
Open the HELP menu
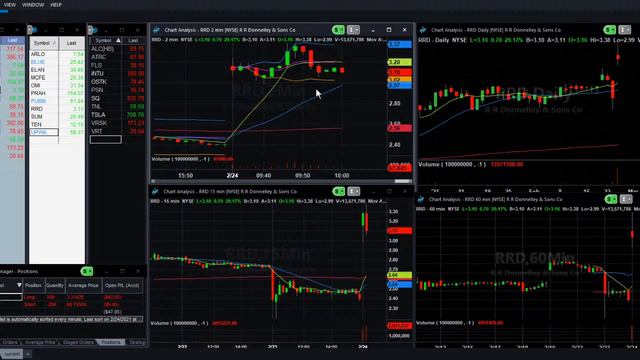pos(56,4)
